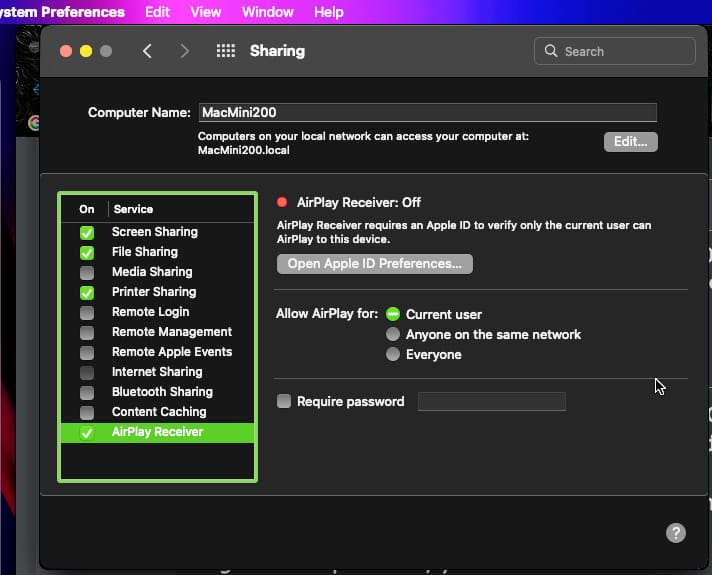The image size is (712, 575).
Task: Select the Remote Login service row
Action: pos(158,312)
